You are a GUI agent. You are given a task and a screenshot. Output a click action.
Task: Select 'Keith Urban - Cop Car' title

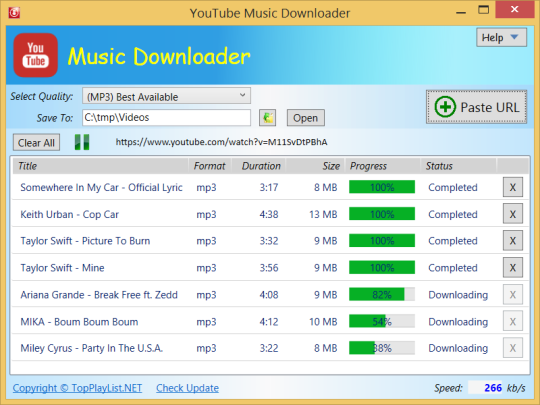(x=69, y=214)
